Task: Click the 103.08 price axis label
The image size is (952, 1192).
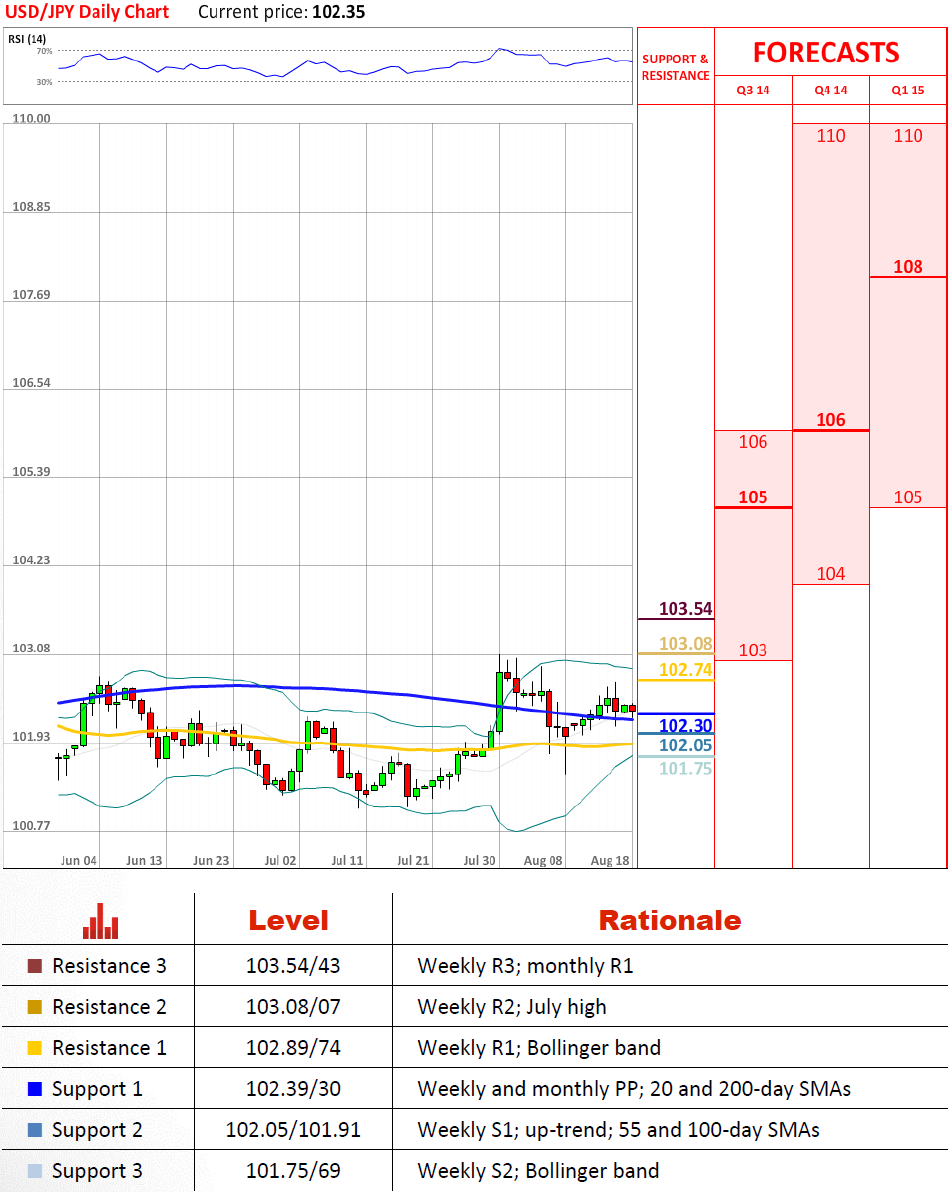Action: click(31, 648)
